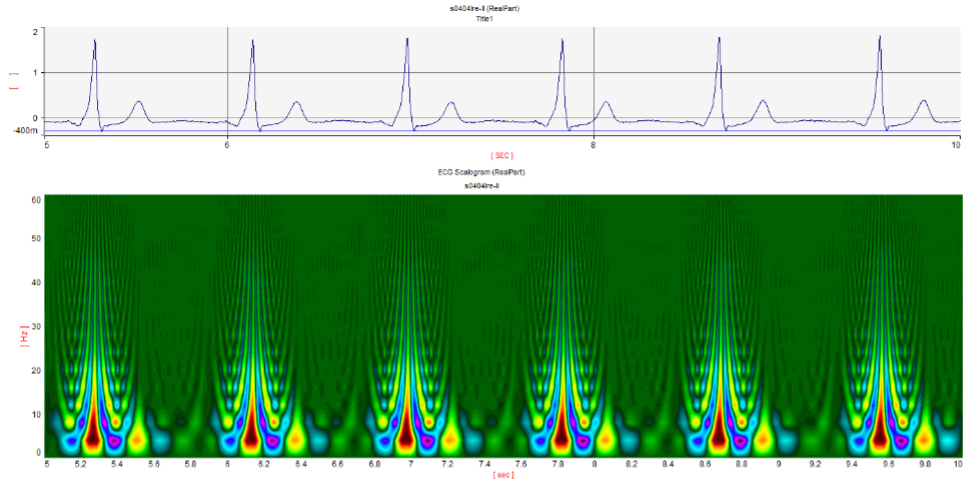Click the '9.6' tick on the scalogram time axis
The width and height of the screenshot is (964, 484).
point(886,466)
